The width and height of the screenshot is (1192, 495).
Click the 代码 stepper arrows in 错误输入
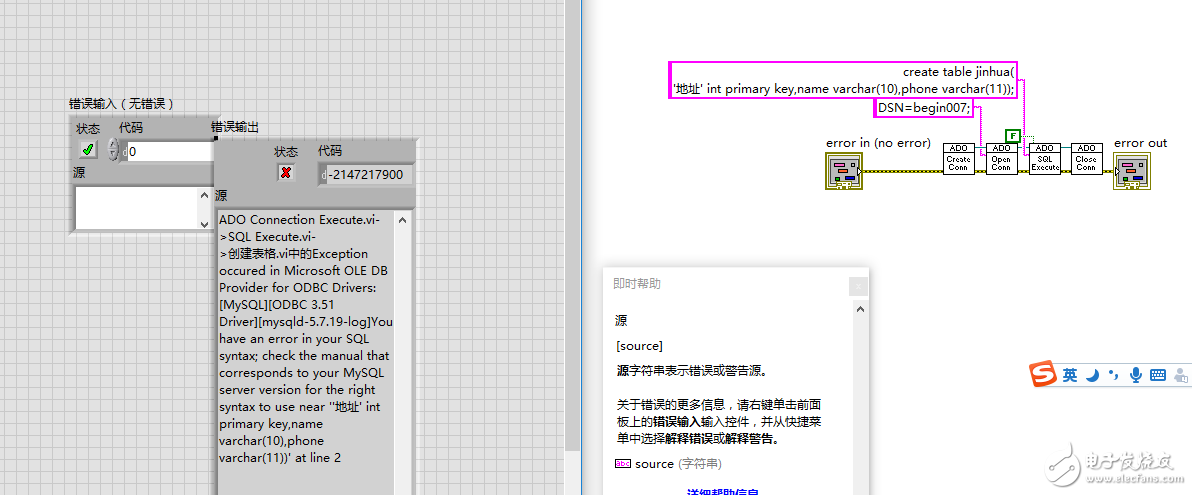pyautogui.click(x=113, y=150)
